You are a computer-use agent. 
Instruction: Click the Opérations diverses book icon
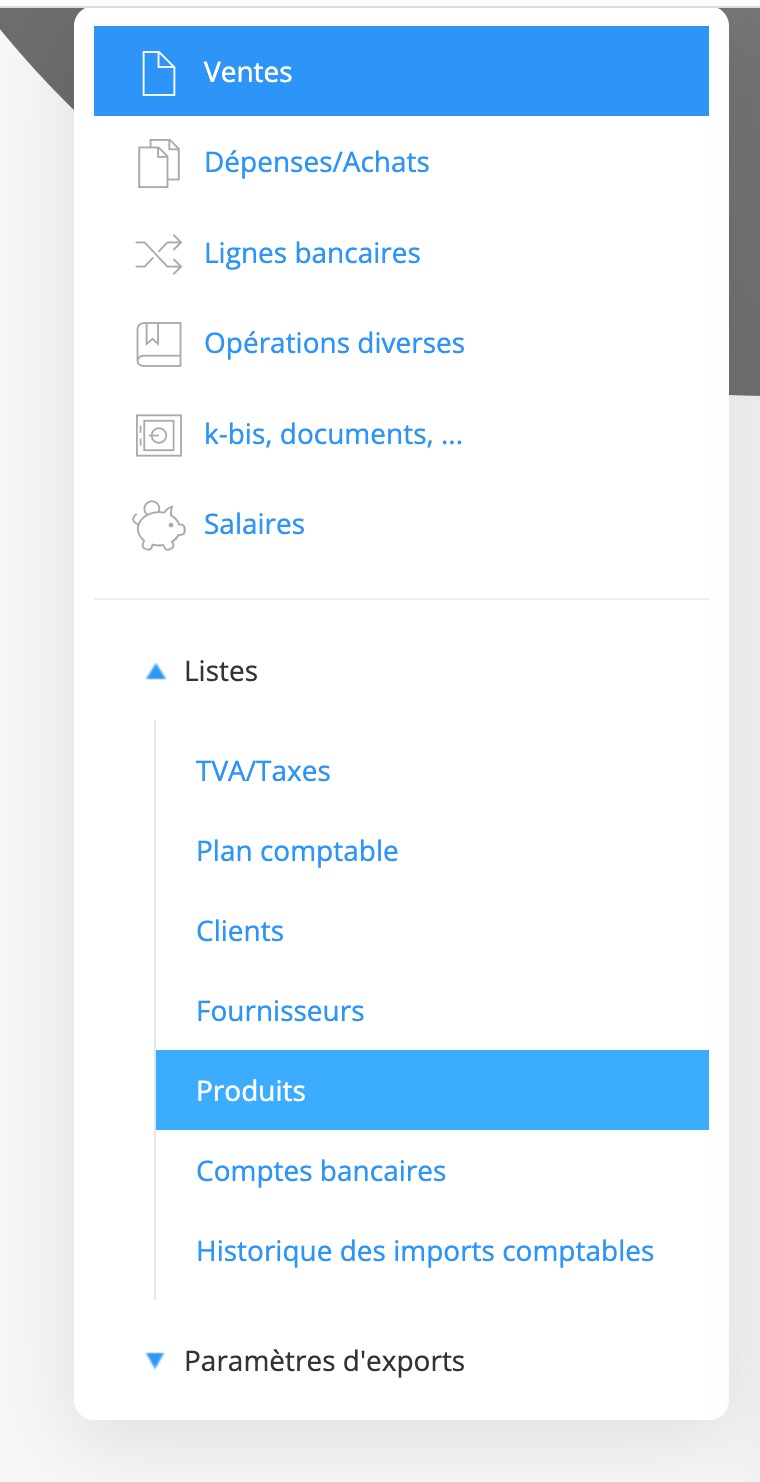[159, 344]
